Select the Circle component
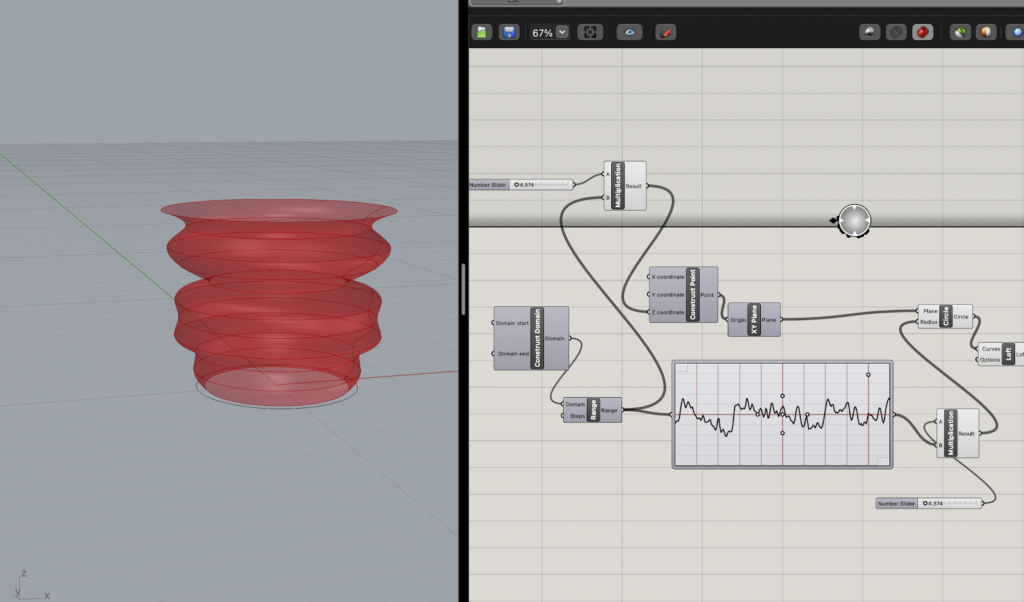The image size is (1024, 602). tap(945, 317)
